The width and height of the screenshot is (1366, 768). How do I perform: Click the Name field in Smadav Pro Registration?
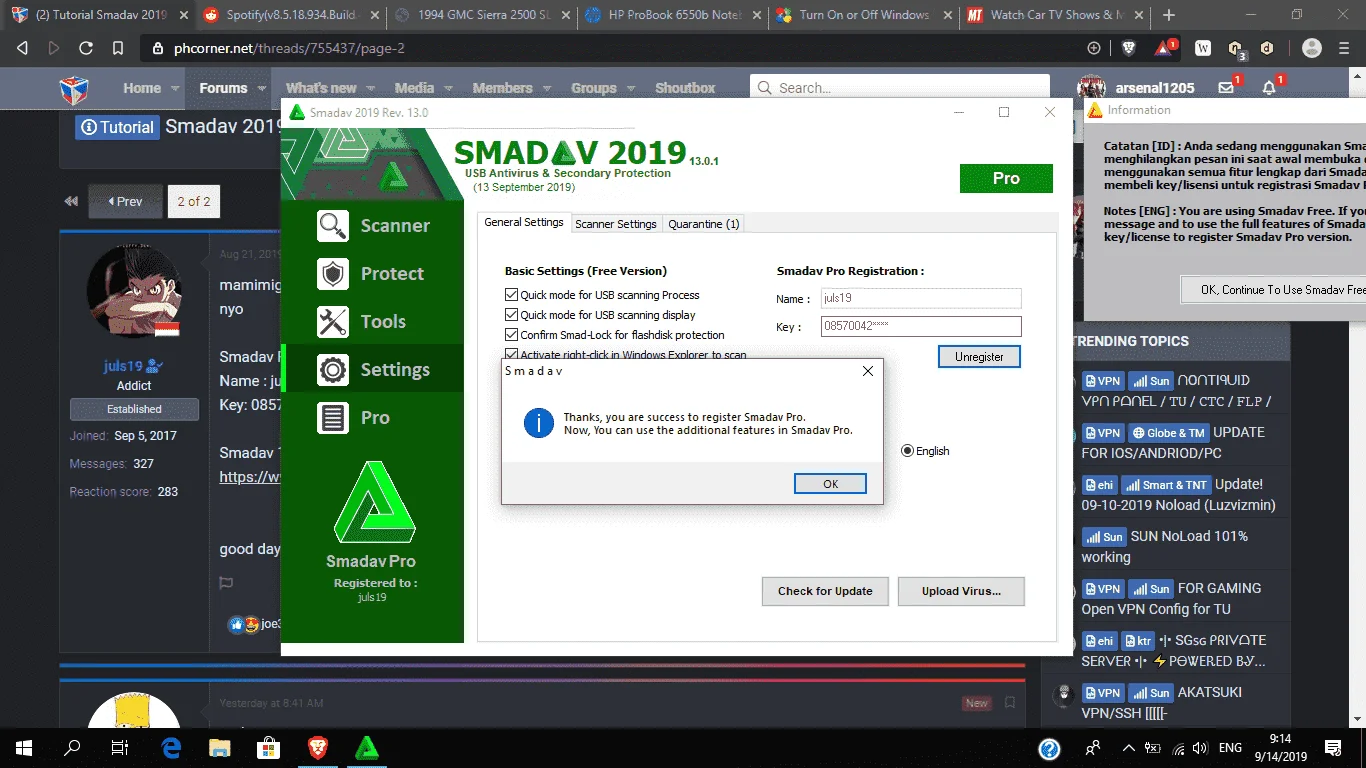click(x=921, y=298)
